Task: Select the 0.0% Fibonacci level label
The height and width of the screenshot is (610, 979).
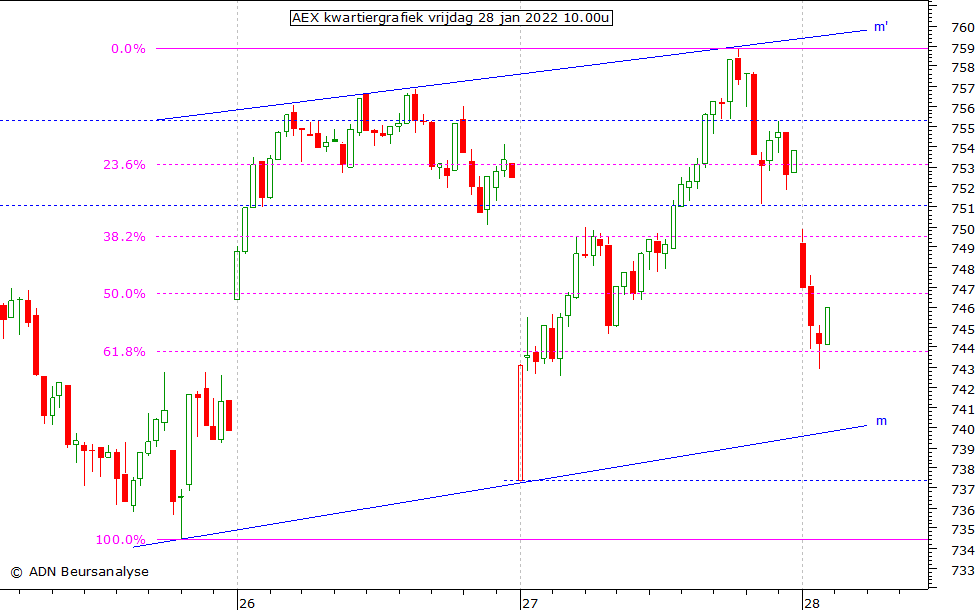Action: click(x=128, y=48)
